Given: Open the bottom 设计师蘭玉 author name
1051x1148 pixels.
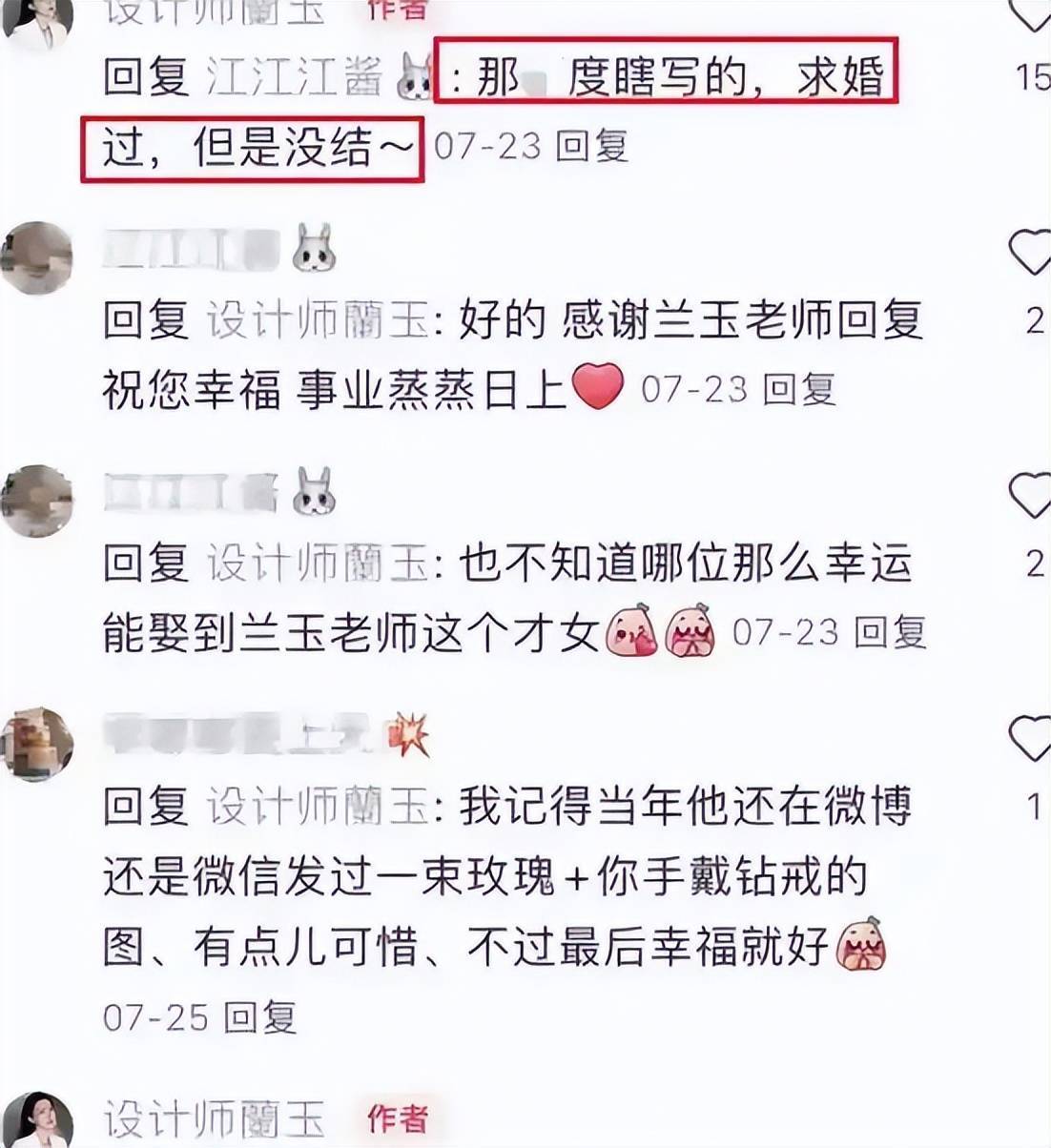Looking at the screenshot, I should pyautogui.click(x=215, y=1118).
